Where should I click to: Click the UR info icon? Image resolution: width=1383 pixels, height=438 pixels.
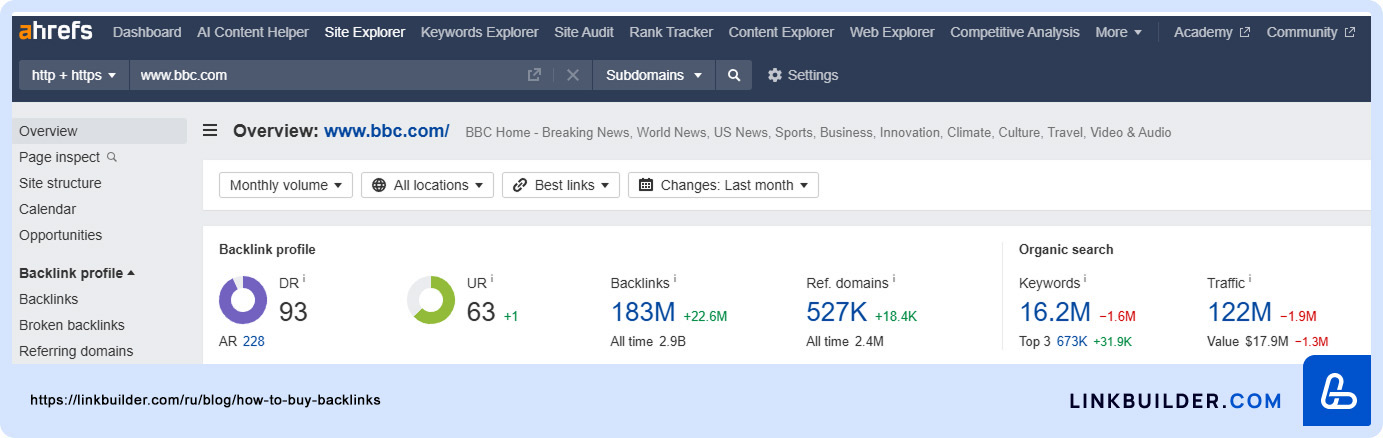492,280
